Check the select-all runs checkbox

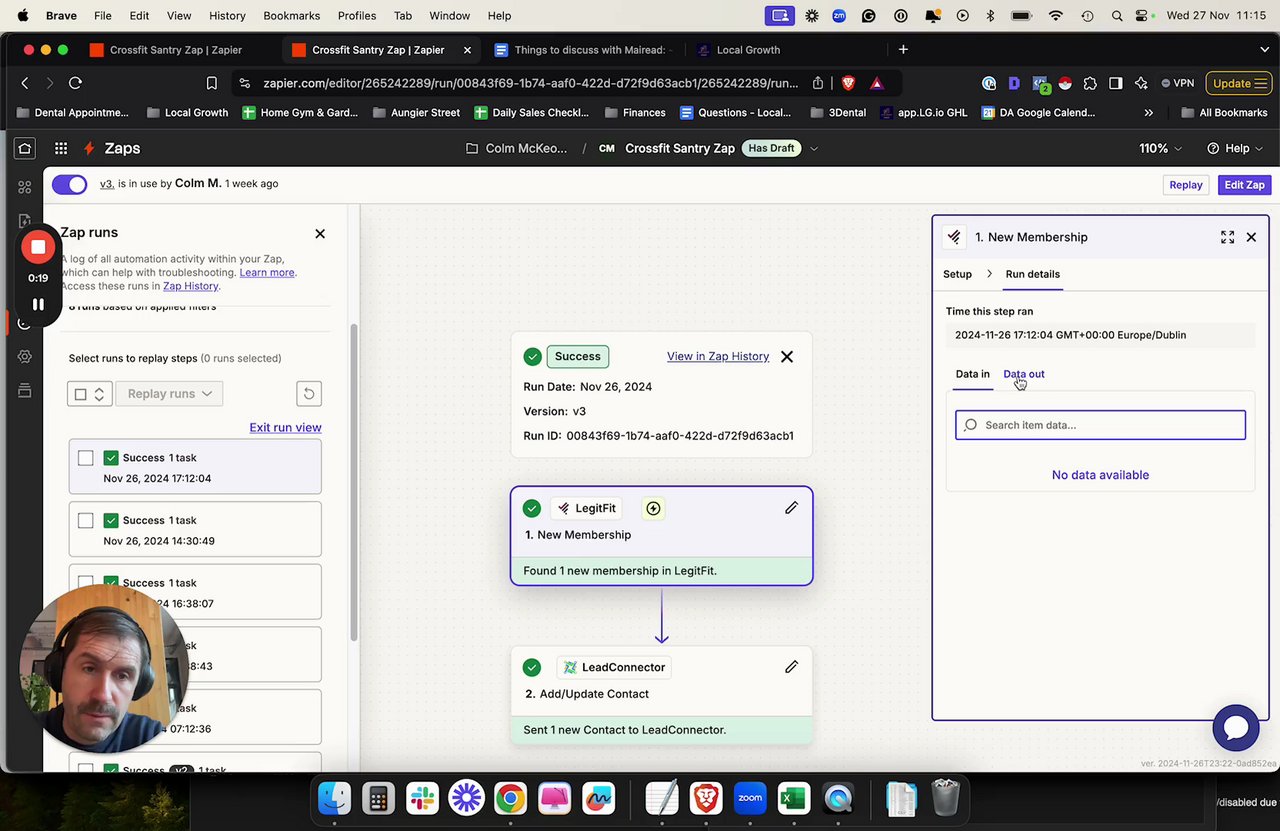(x=81, y=394)
